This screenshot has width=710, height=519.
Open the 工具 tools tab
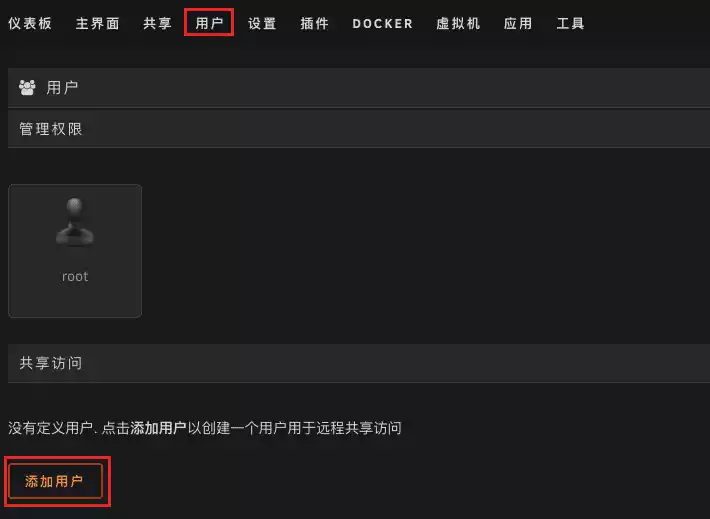click(x=571, y=23)
